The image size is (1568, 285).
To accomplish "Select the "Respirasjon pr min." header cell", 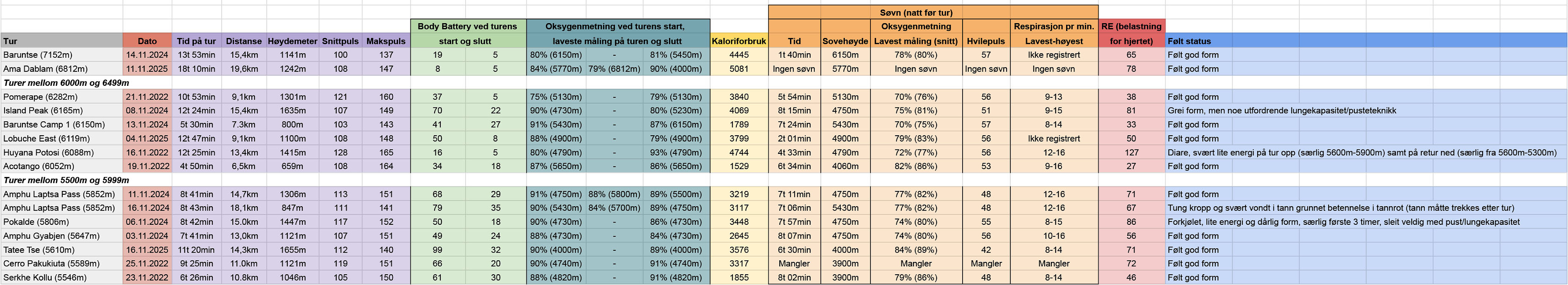I will coord(1054,27).
